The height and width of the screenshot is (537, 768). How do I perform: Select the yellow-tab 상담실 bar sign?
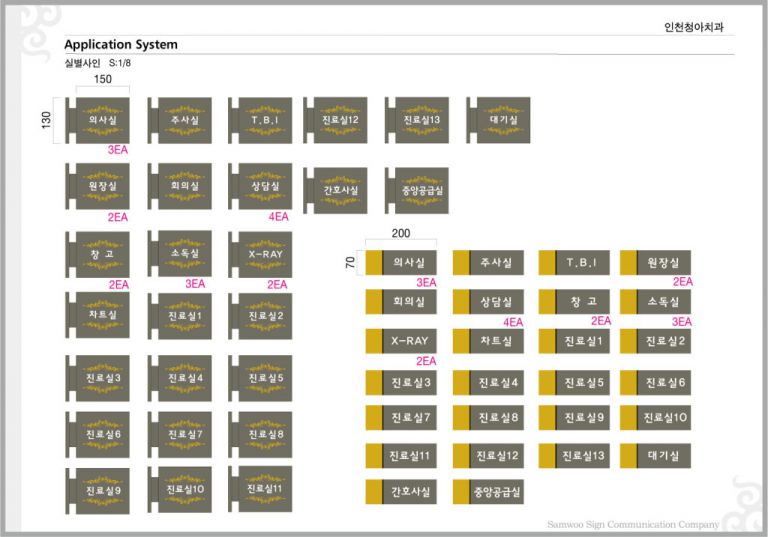click(488, 302)
